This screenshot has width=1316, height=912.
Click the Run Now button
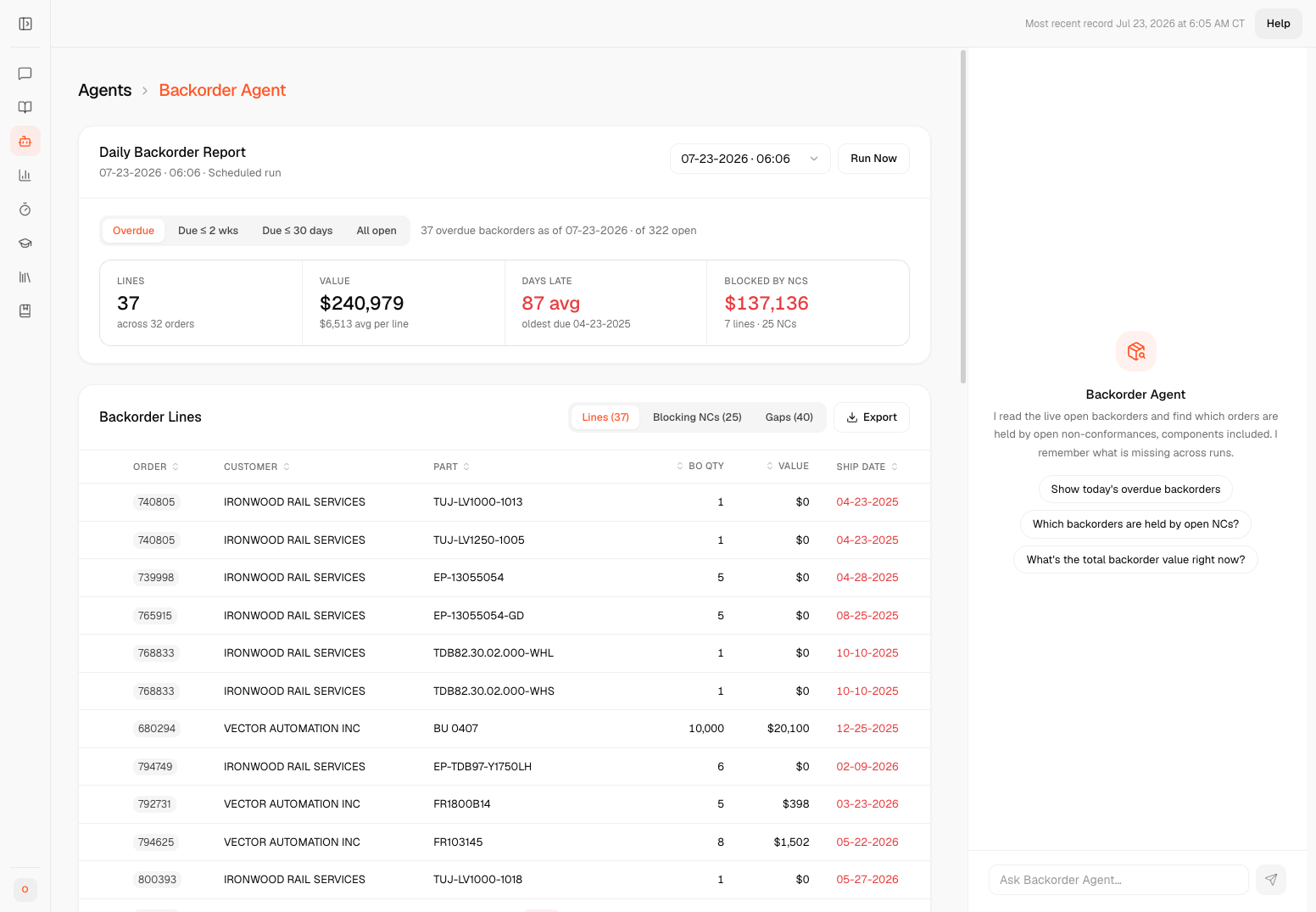[x=873, y=159]
